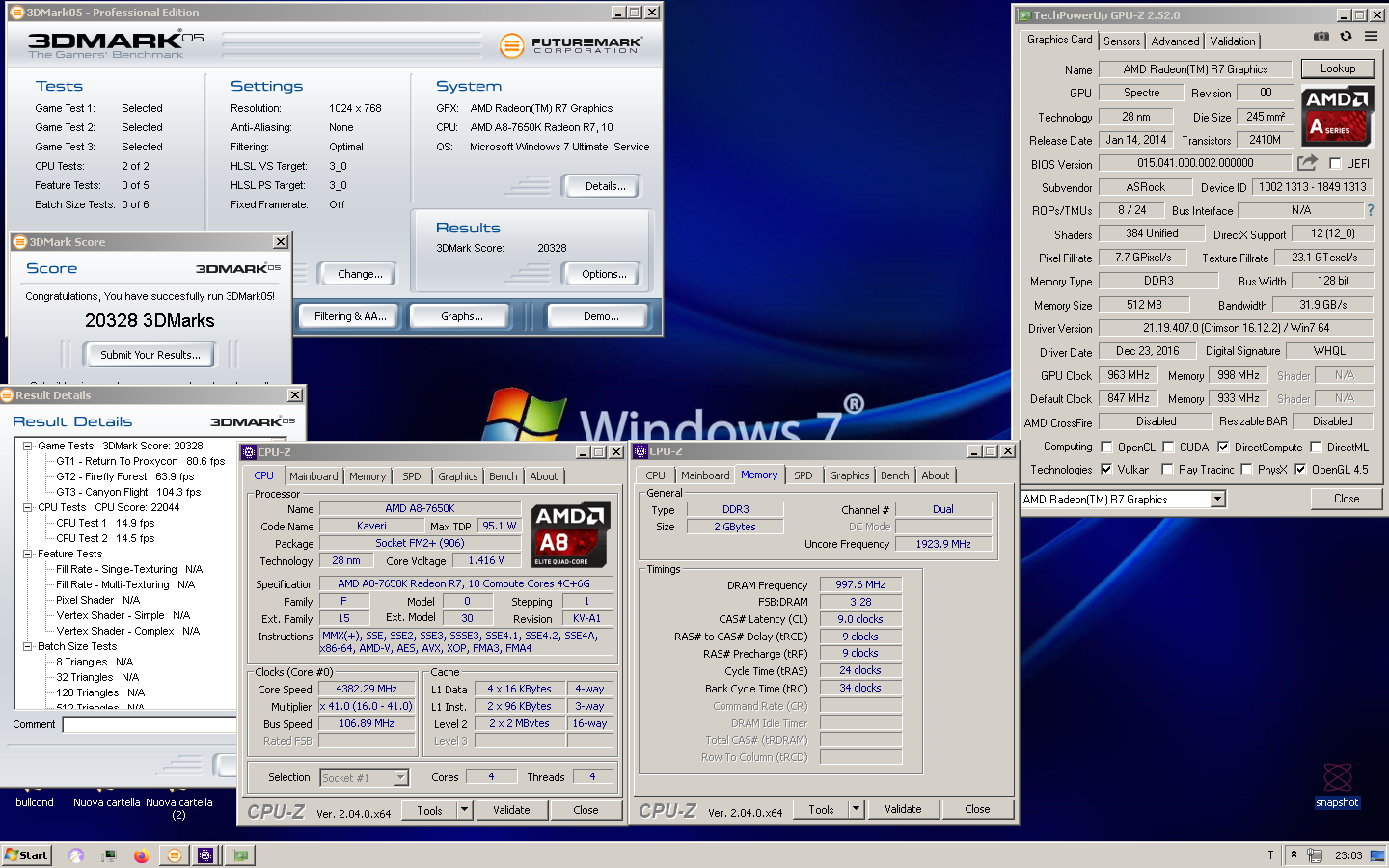
Task: Click the Comment input field
Action: 150,724
